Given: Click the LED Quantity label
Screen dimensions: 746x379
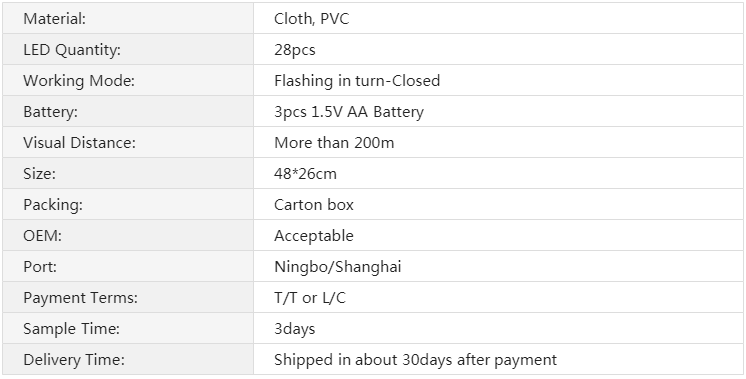Looking at the screenshot, I should [72, 49].
